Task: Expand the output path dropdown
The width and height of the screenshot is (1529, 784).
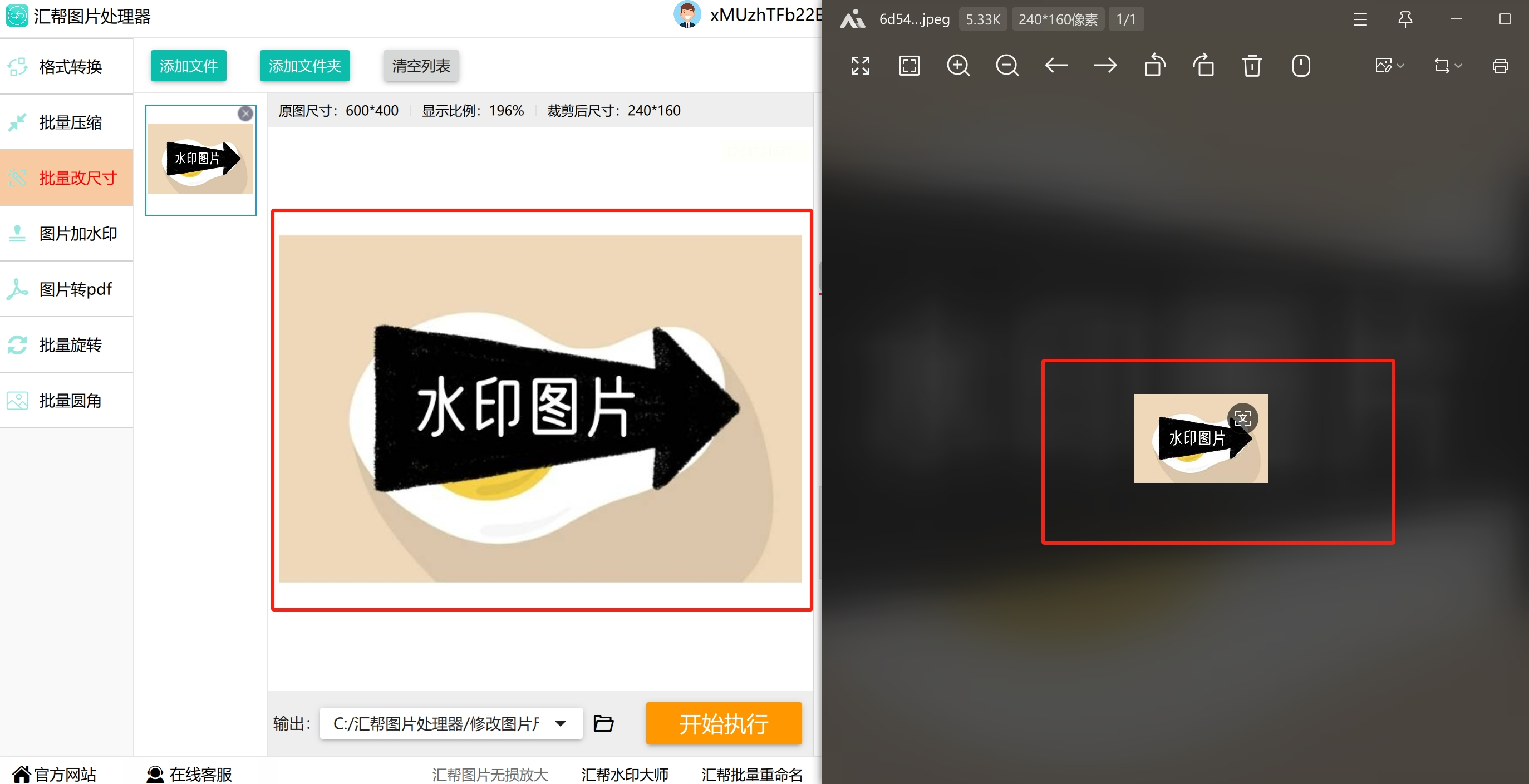Action: 561,723
